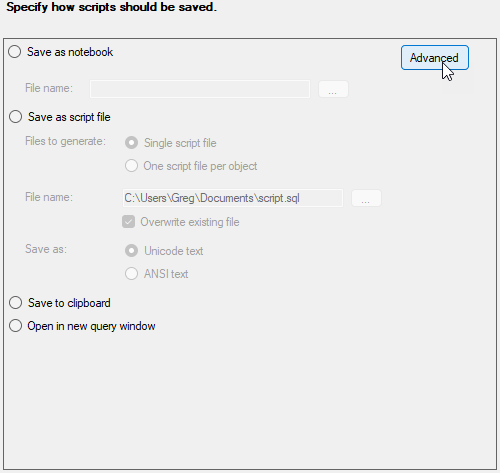Click the notebook File name text box
Viewport: 500px width, 473px height.
pos(200,89)
